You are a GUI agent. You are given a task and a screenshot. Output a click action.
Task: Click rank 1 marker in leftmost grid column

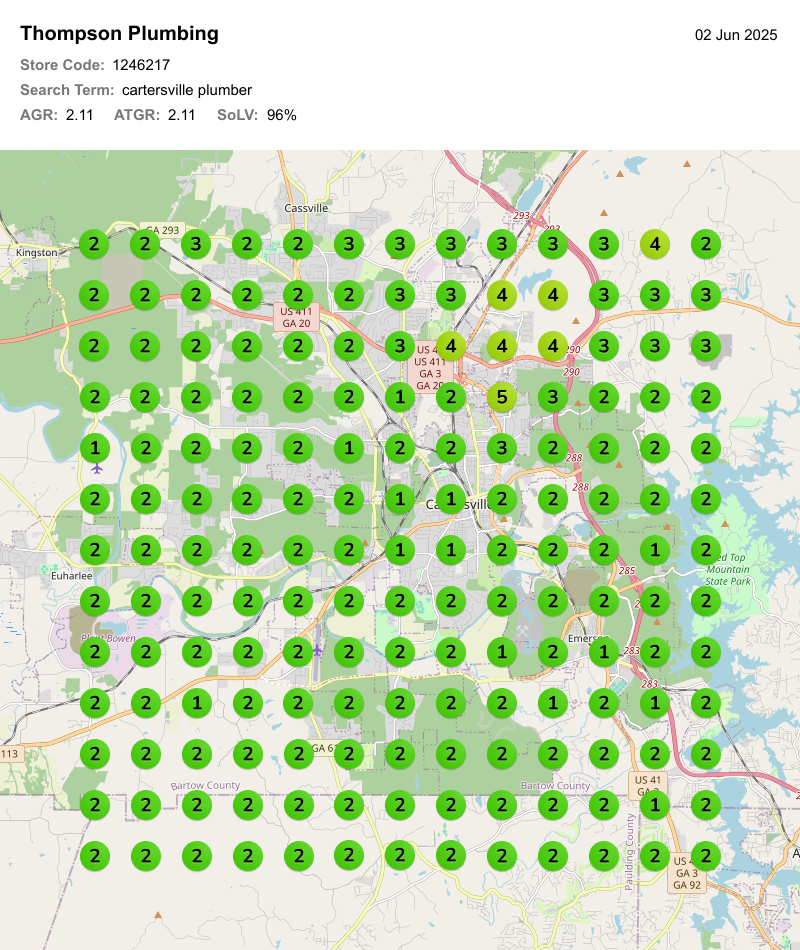click(94, 448)
